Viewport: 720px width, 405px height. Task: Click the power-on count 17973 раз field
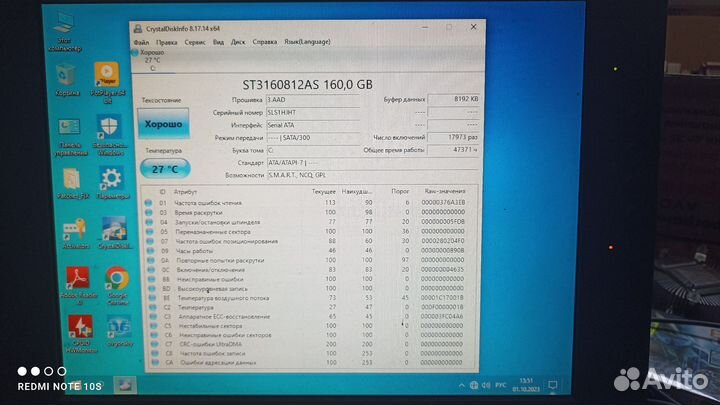click(x=453, y=137)
